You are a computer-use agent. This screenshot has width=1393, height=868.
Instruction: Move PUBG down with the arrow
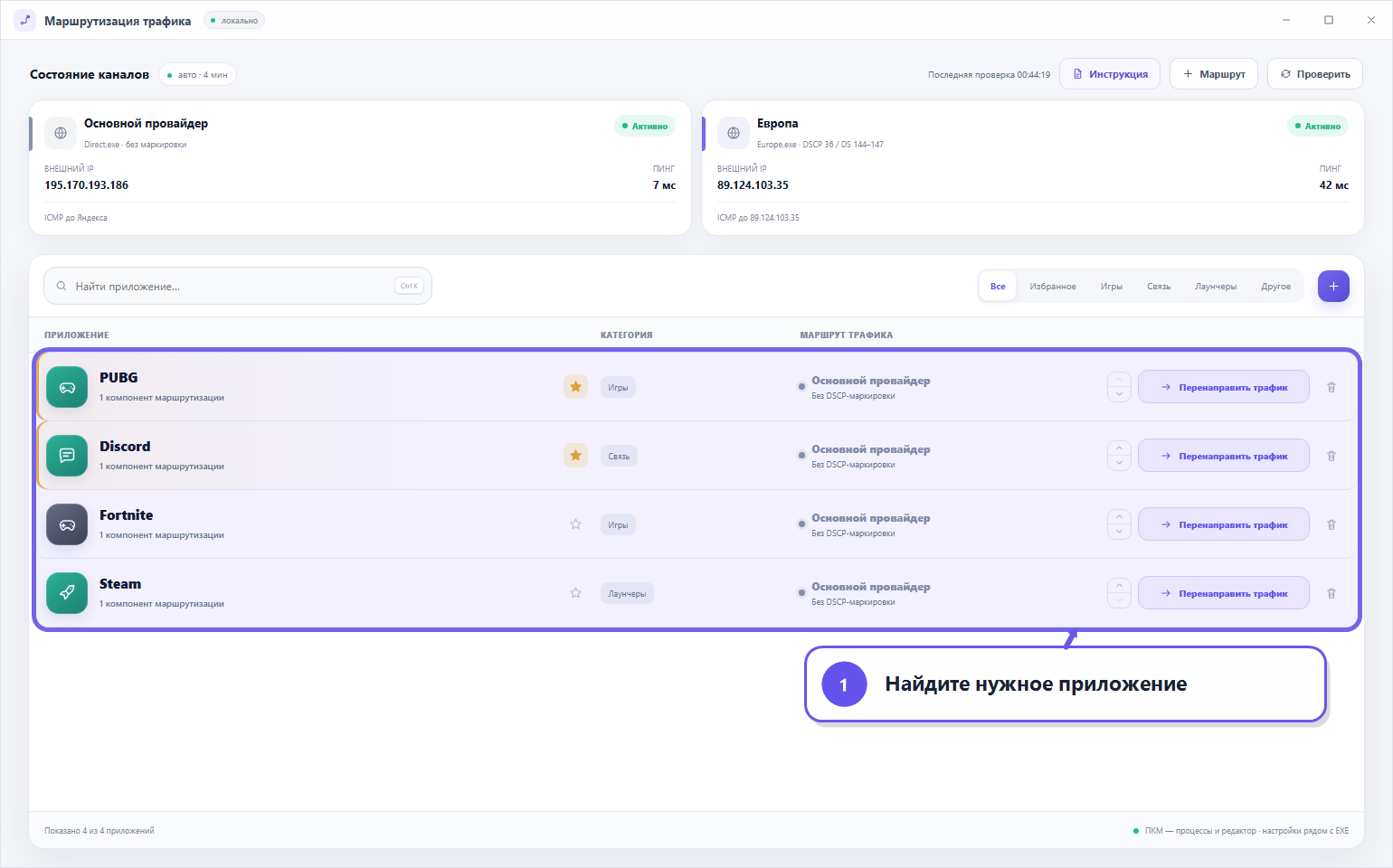click(1119, 394)
